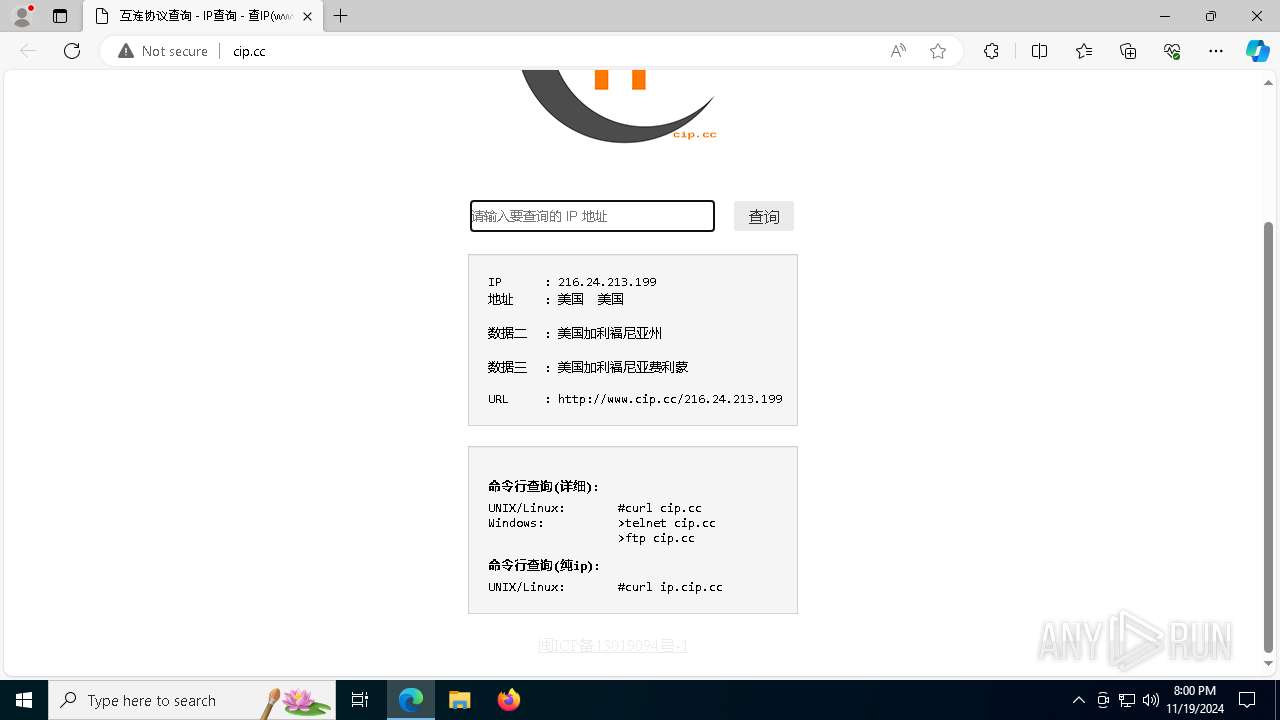Open the Extensions puzzle icon
Viewport: 1280px width, 720px height.
991,51
